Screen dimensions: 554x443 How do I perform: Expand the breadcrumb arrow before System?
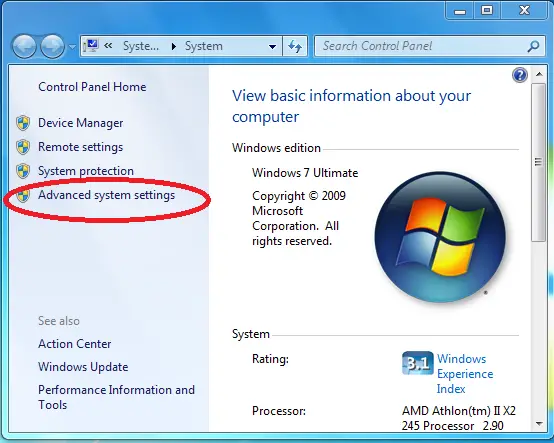pyautogui.click(x=173, y=46)
